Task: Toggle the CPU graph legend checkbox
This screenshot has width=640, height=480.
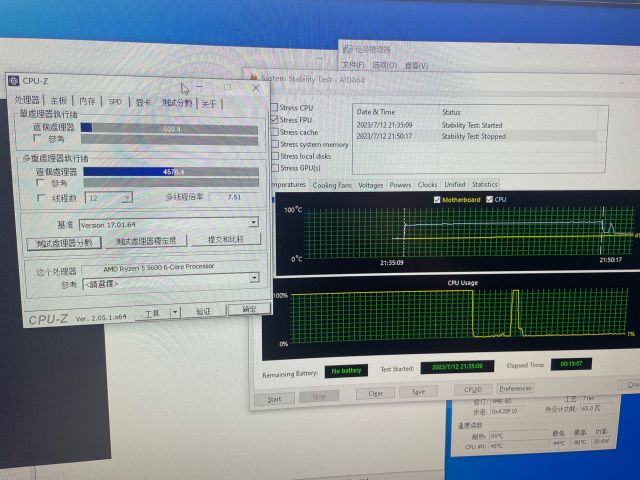Action: [489, 200]
